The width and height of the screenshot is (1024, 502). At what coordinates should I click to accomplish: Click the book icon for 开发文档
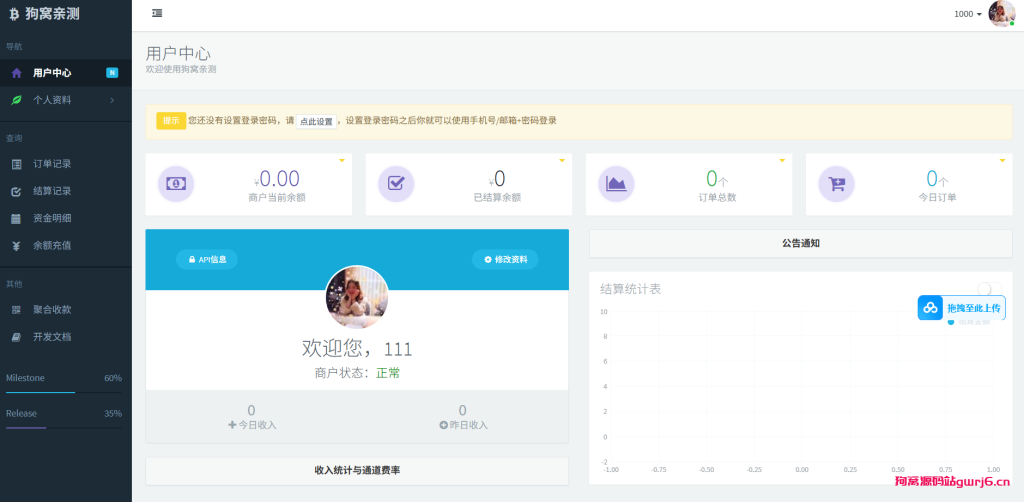(x=16, y=337)
